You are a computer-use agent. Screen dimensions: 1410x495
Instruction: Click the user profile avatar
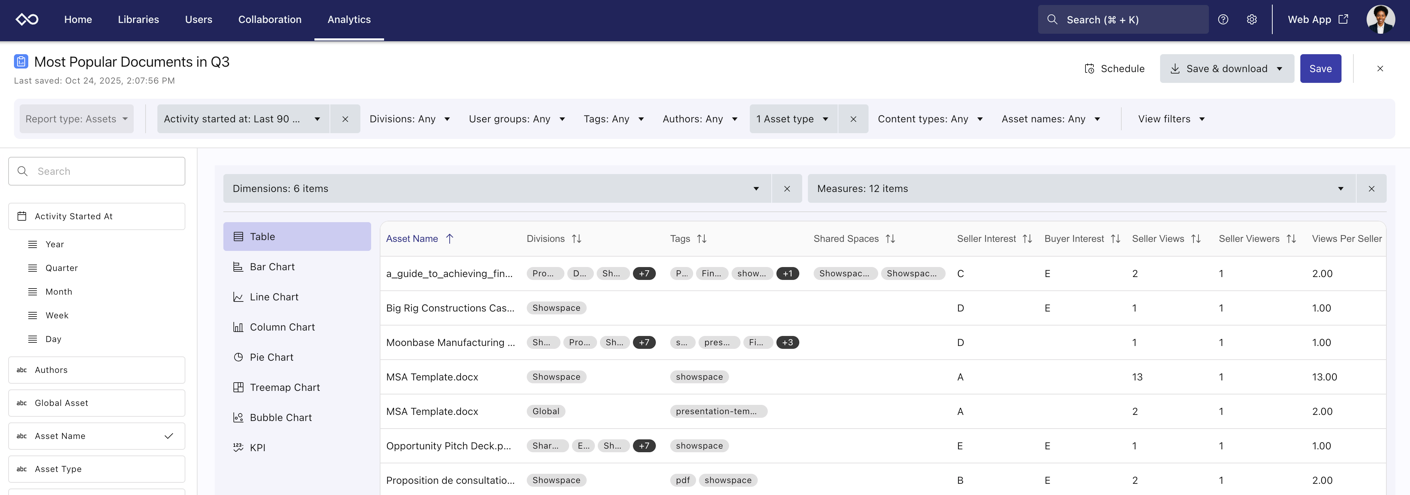[1380, 20]
